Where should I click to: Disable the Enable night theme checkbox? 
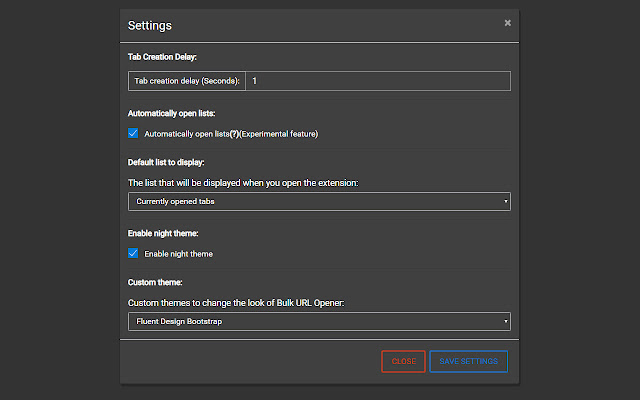133,253
